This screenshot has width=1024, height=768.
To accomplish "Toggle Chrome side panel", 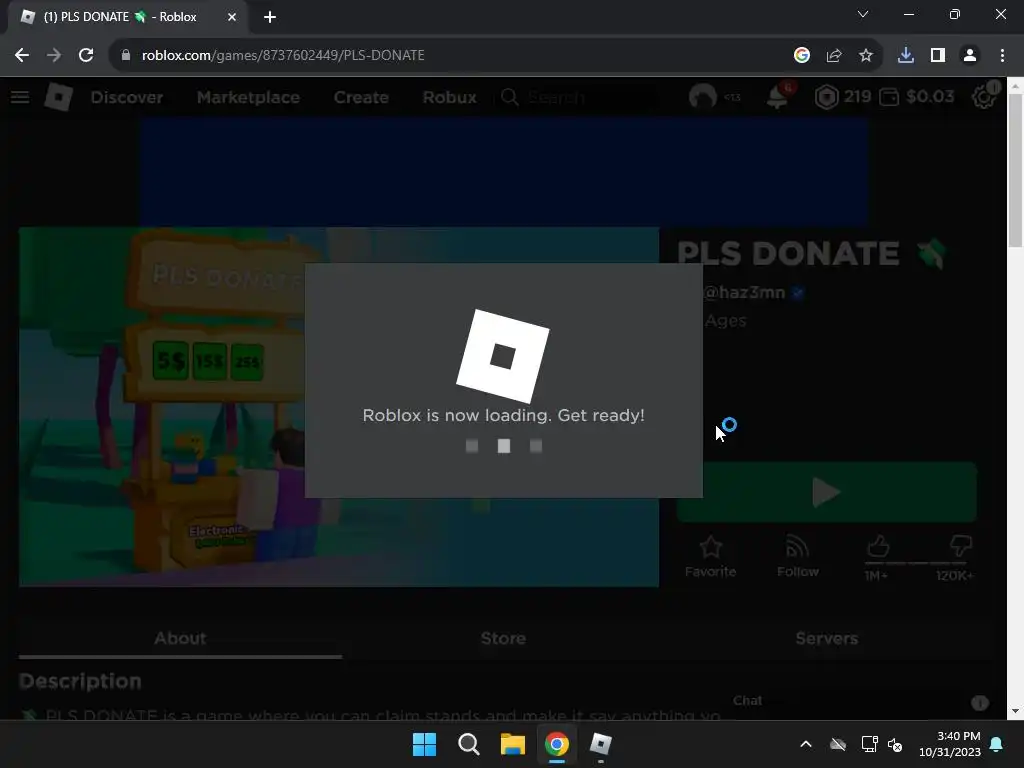I will point(938,56).
